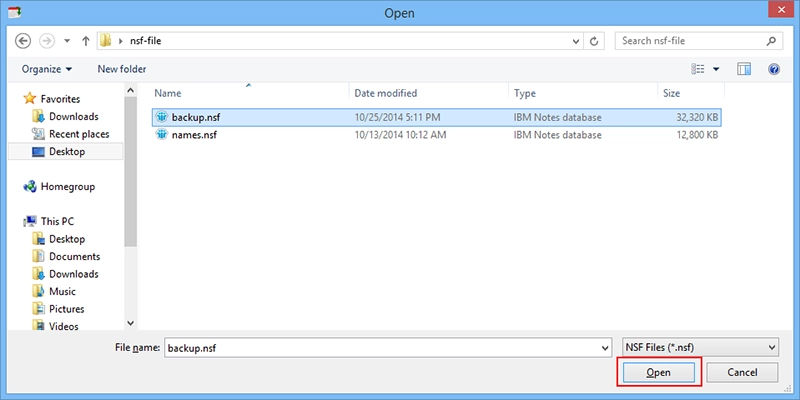Click the sidebar scroll up arrow

pyautogui.click(x=131, y=90)
